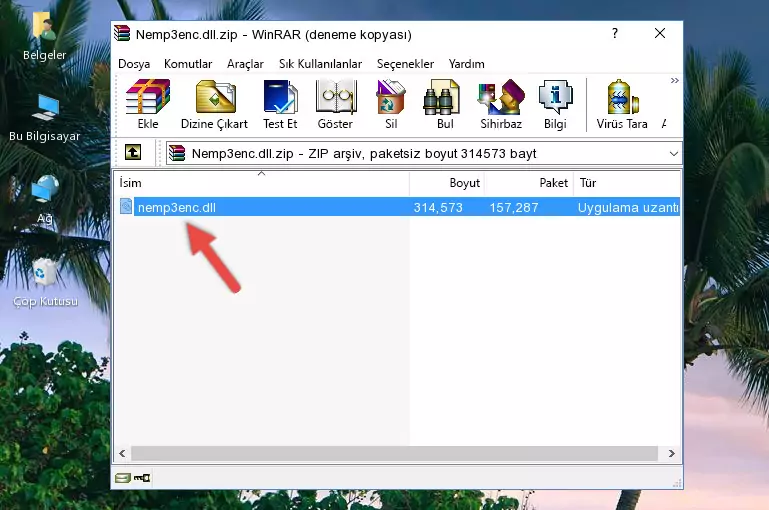Sort by Tür column header
The width and height of the screenshot is (769, 510).
[627, 183]
